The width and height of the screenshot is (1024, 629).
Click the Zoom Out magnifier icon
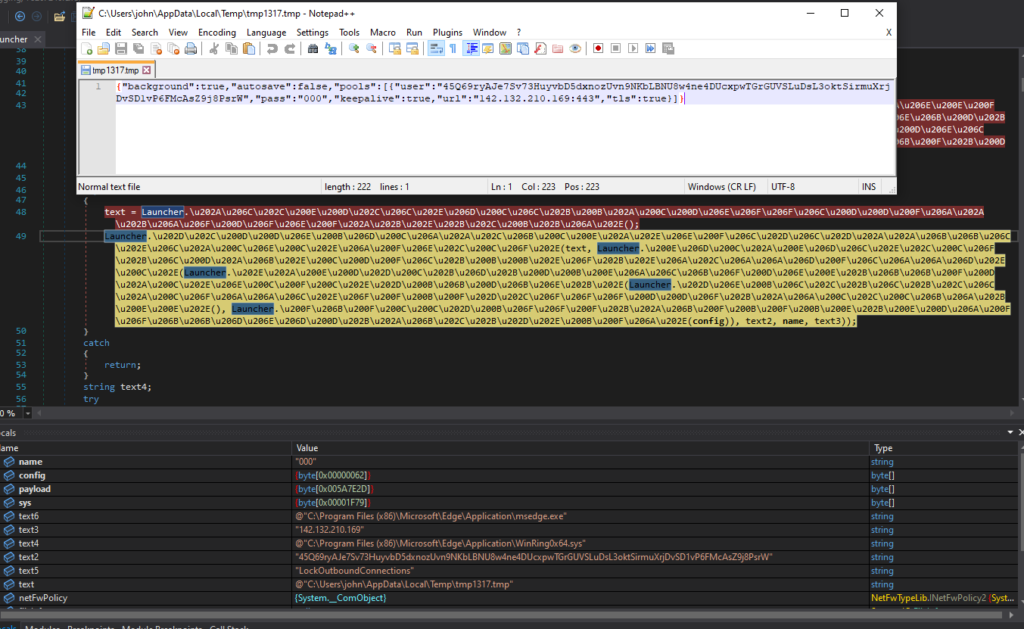(371, 49)
